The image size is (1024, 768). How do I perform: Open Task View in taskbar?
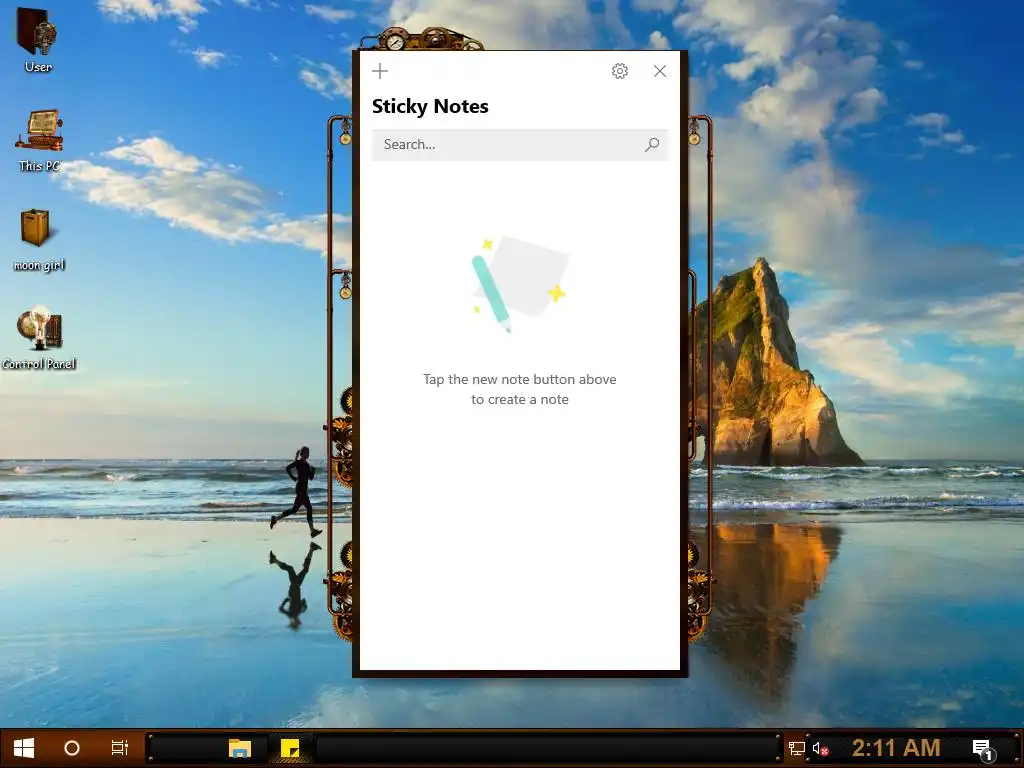tap(120, 748)
